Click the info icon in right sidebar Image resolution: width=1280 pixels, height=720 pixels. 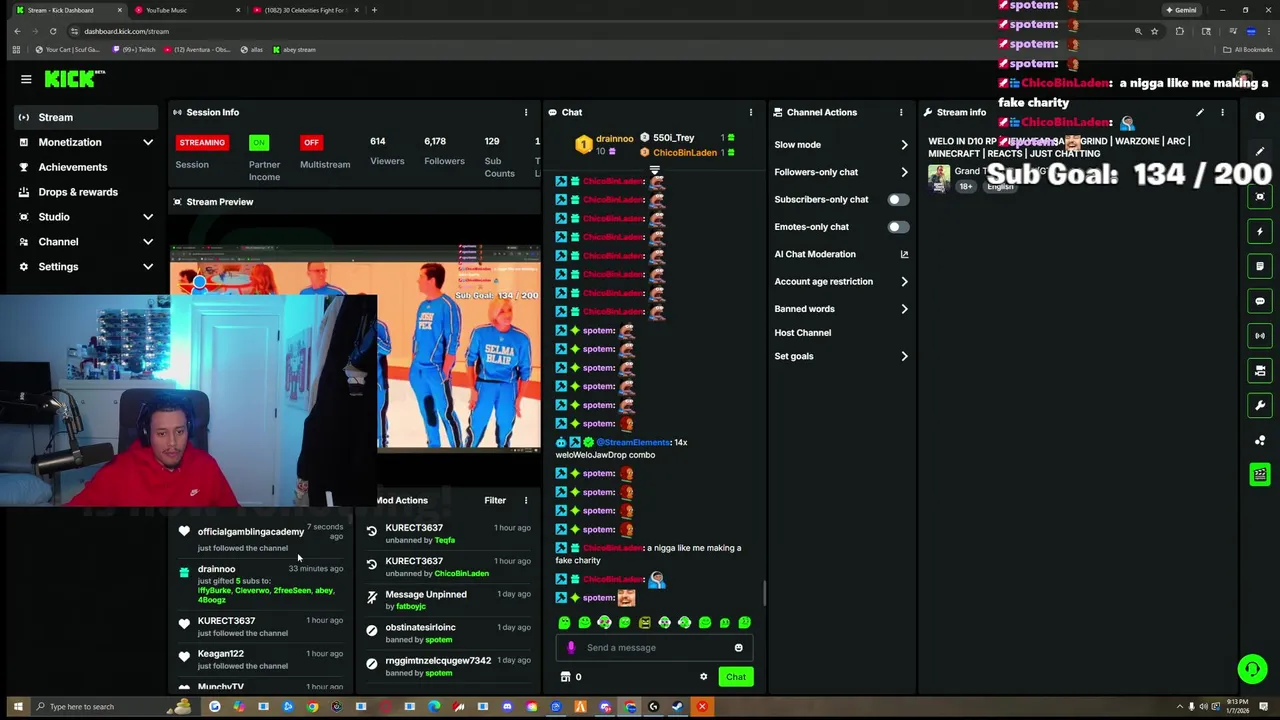(x=1260, y=116)
